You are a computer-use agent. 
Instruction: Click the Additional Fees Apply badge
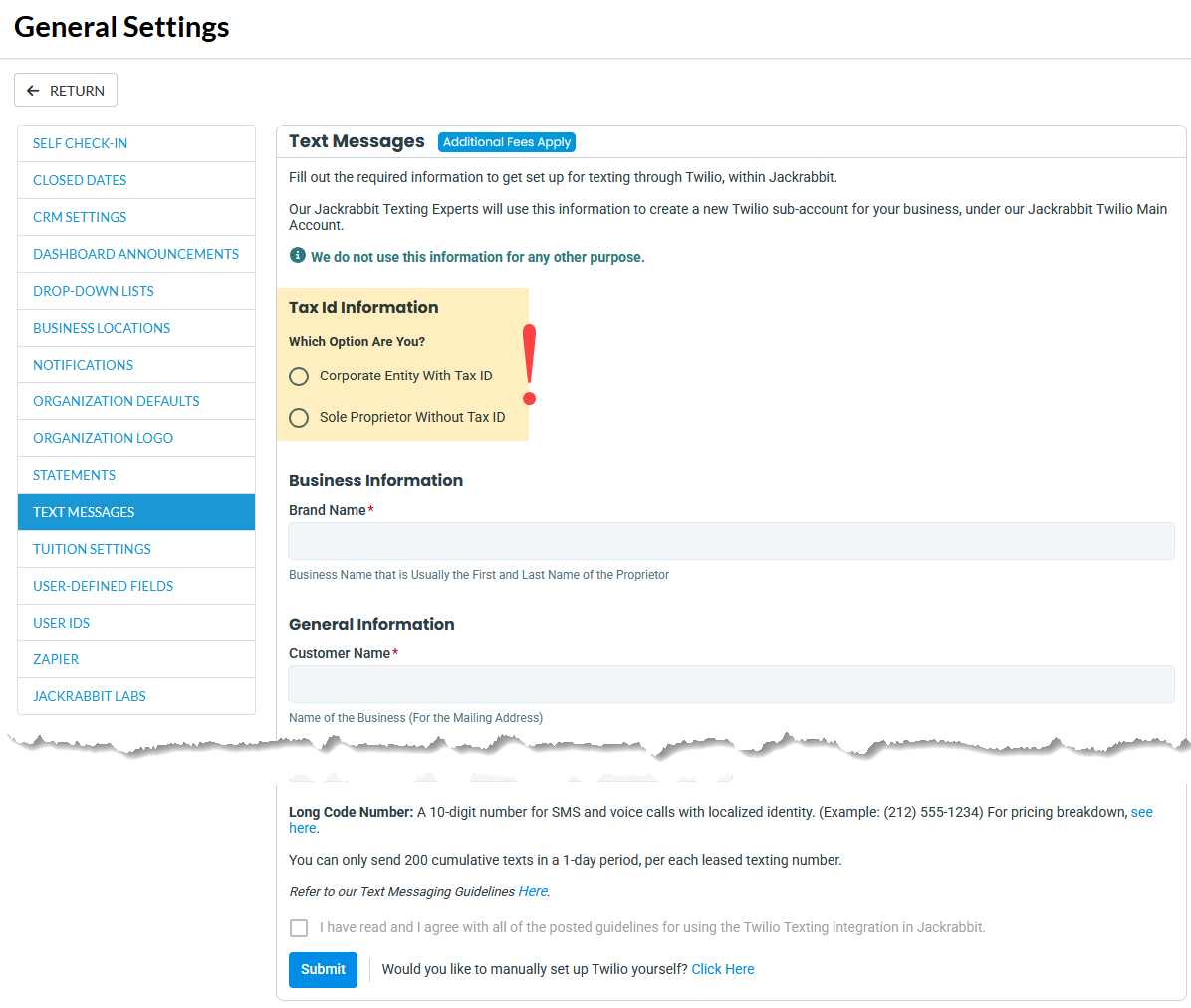(x=506, y=142)
